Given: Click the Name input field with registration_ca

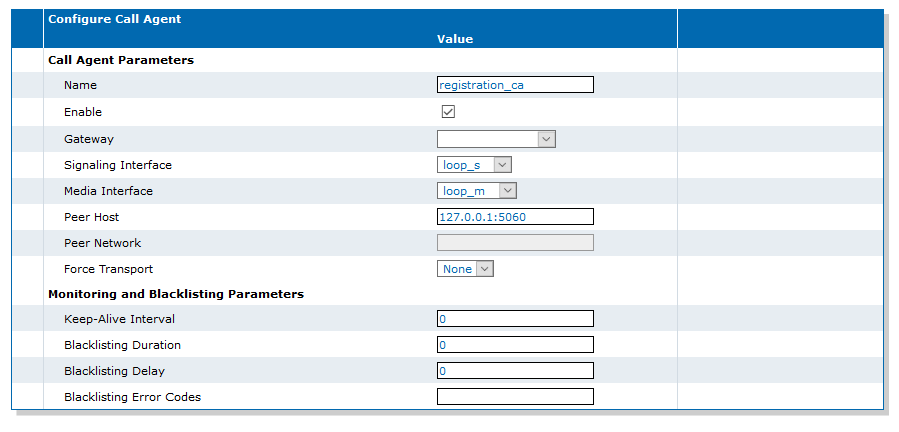Looking at the screenshot, I should pyautogui.click(x=515, y=85).
